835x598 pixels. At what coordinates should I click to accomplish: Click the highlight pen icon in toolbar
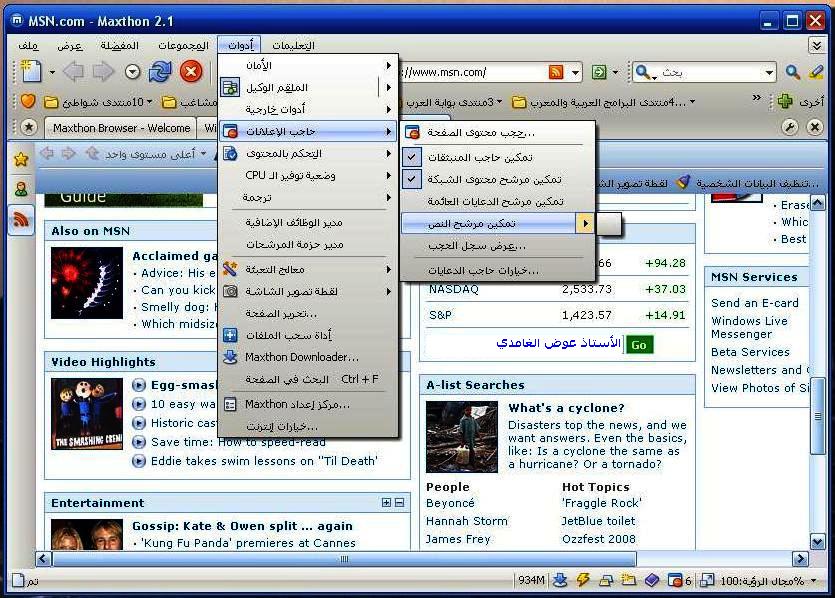pos(816,72)
